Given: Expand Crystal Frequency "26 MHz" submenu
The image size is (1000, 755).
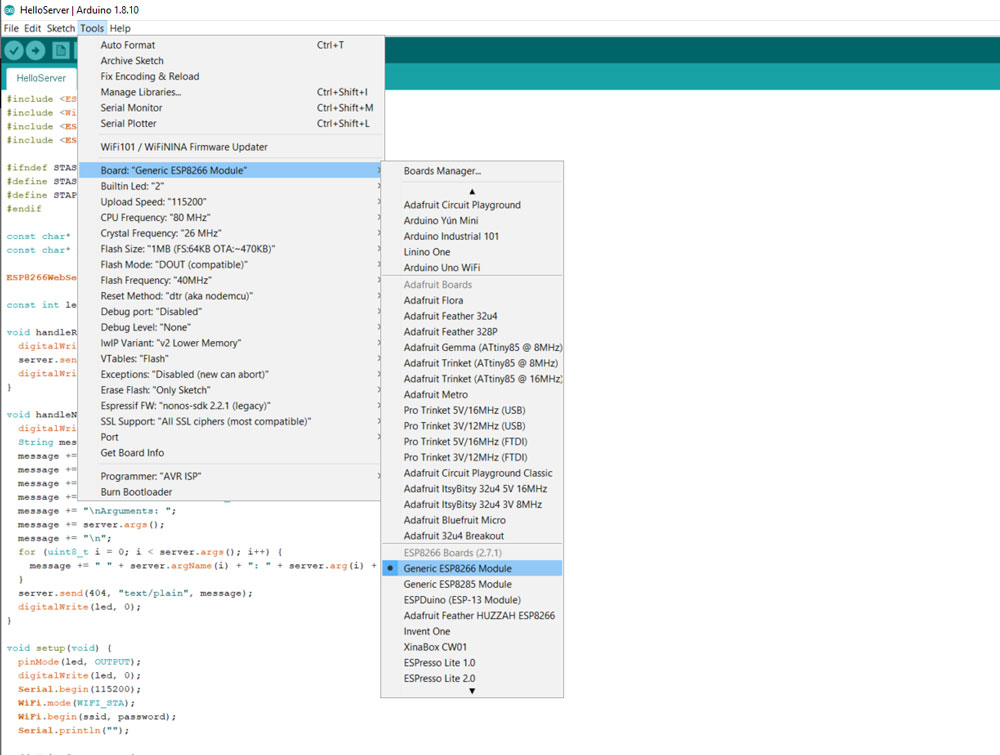Looking at the screenshot, I should click(231, 233).
